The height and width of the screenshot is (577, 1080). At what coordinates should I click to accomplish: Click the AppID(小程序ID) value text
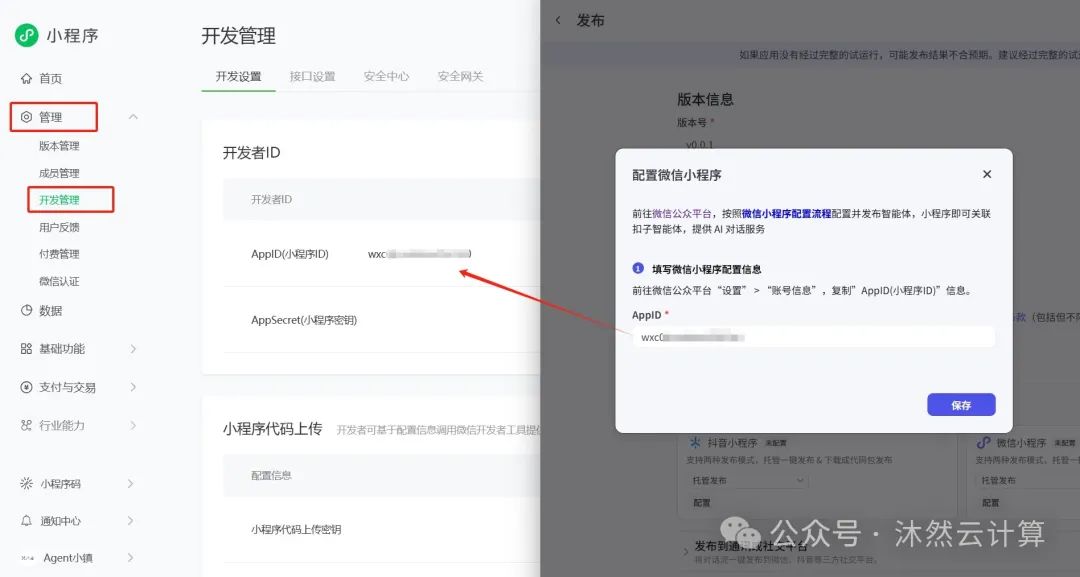coord(419,254)
